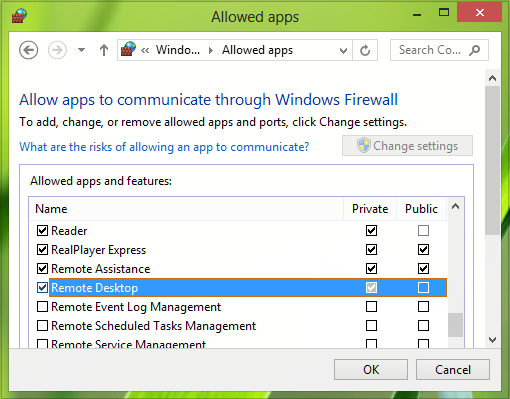Refresh the Allowed apps page
The image size is (510, 399).
[x=365, y=50]
